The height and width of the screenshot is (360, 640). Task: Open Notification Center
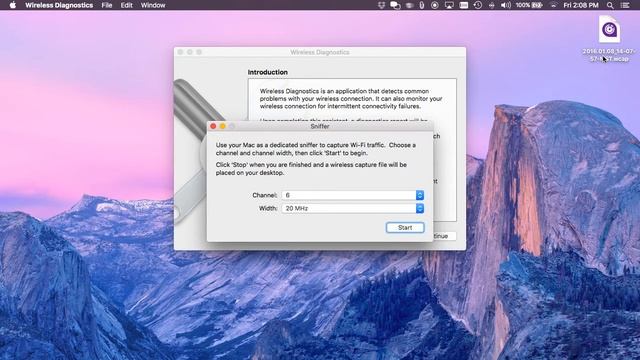pyautogui.click(x=625, y=5)
